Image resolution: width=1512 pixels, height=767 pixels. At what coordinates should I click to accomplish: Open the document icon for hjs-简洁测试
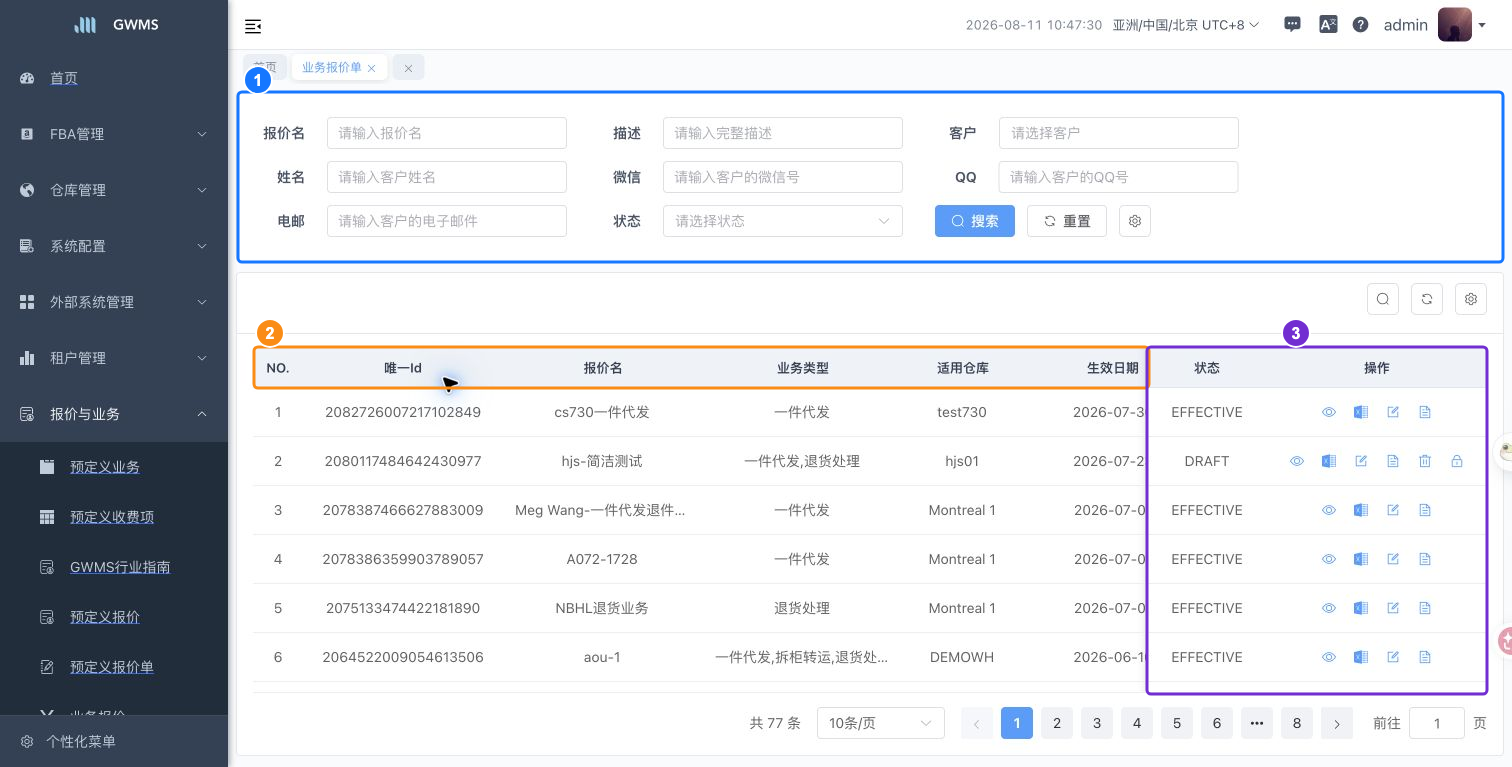pos(1393,461)
